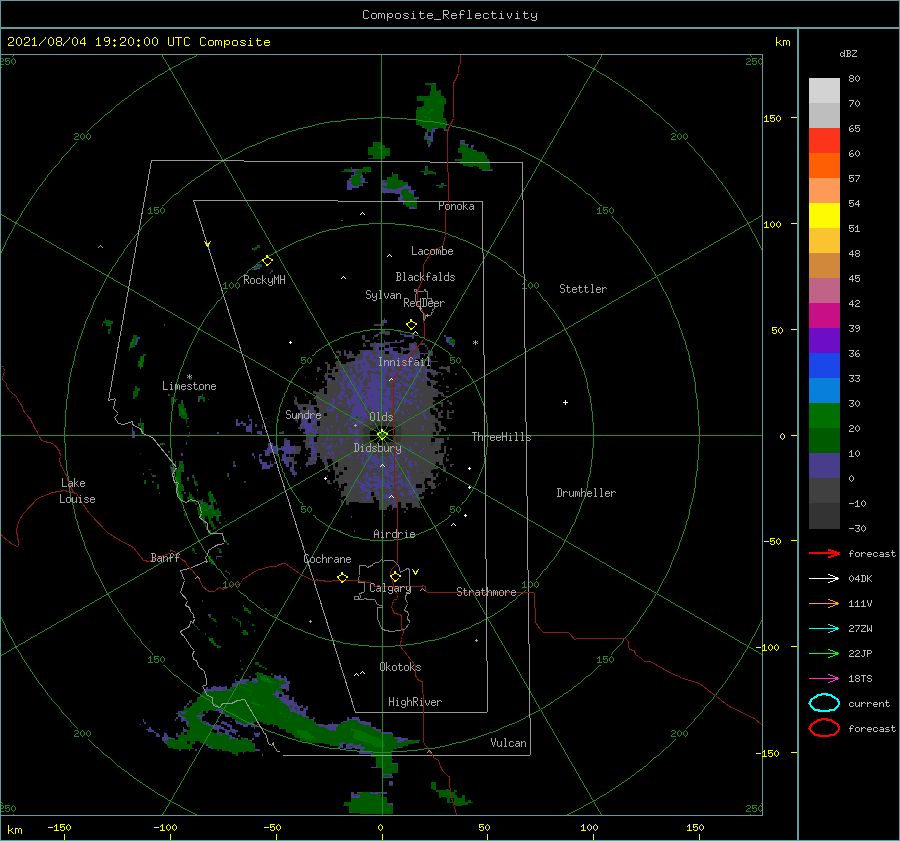The width and height of the screenshot is (900, 841).
Task: Click the Innisfail town label
Action: (404, 362)
